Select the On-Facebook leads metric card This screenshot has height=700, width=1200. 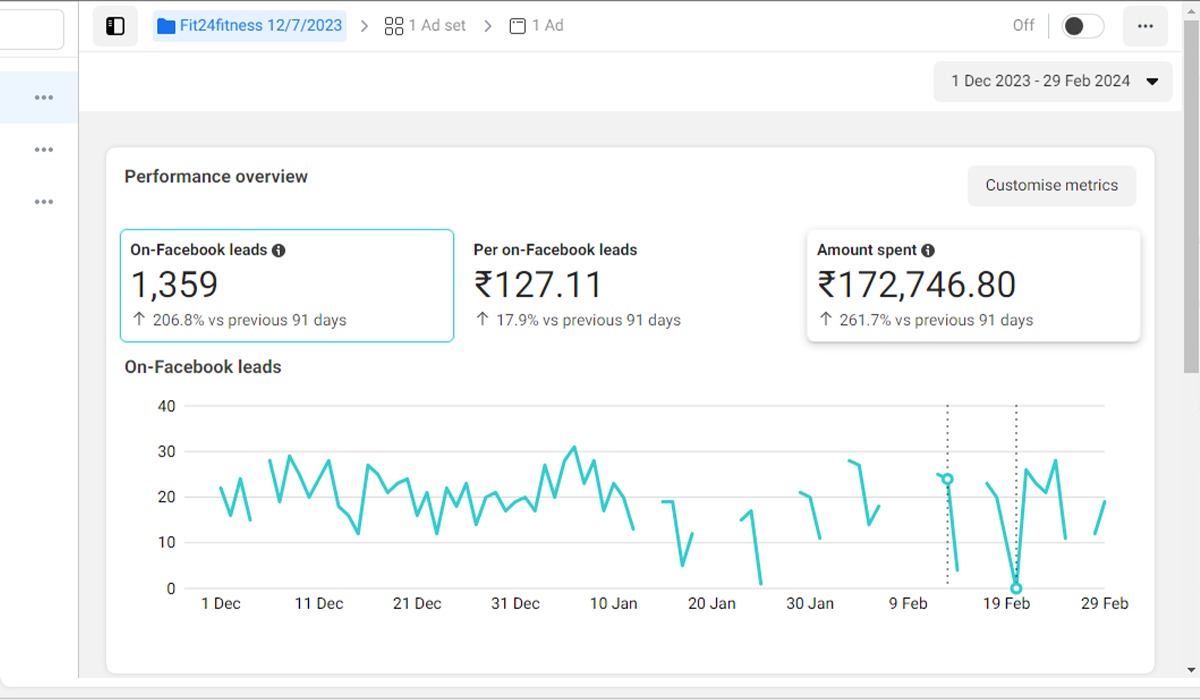[x=286, y=286]
